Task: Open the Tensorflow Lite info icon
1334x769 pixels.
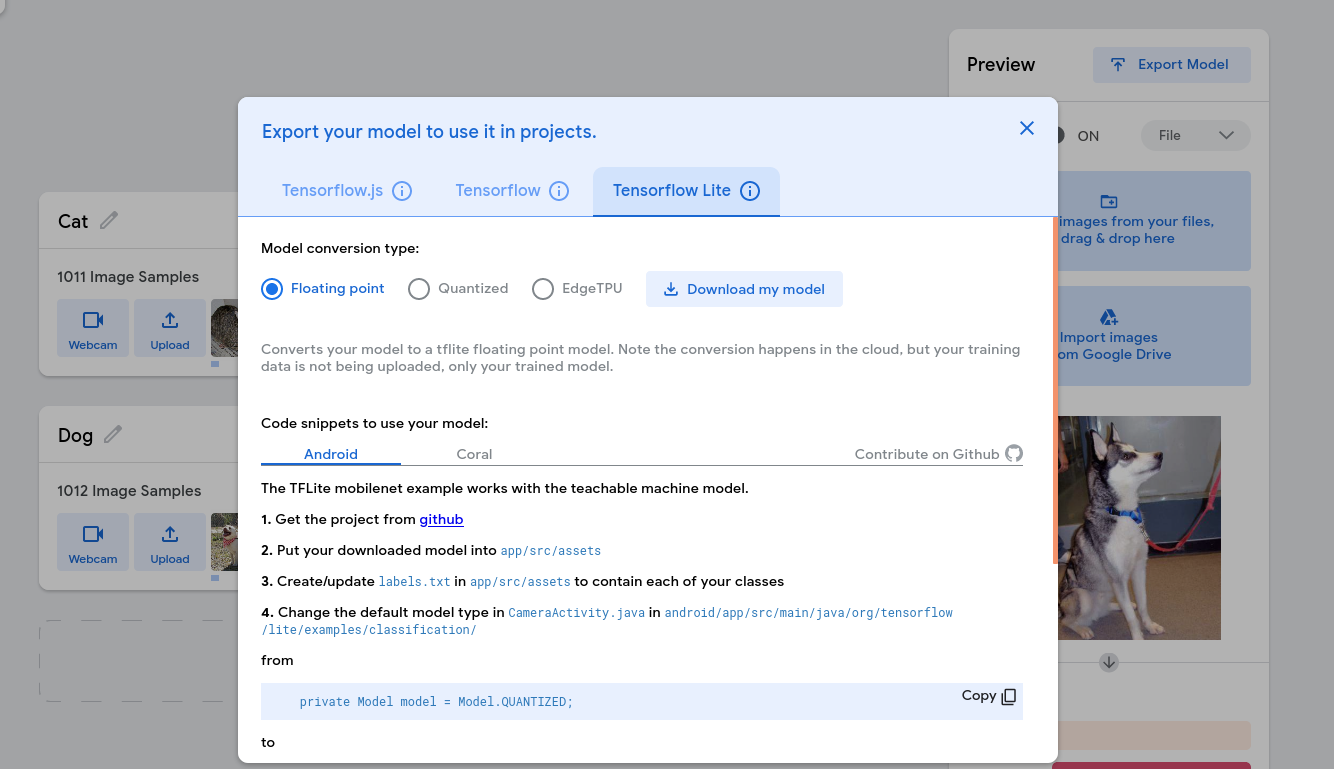Action: [x=750, y=191]
